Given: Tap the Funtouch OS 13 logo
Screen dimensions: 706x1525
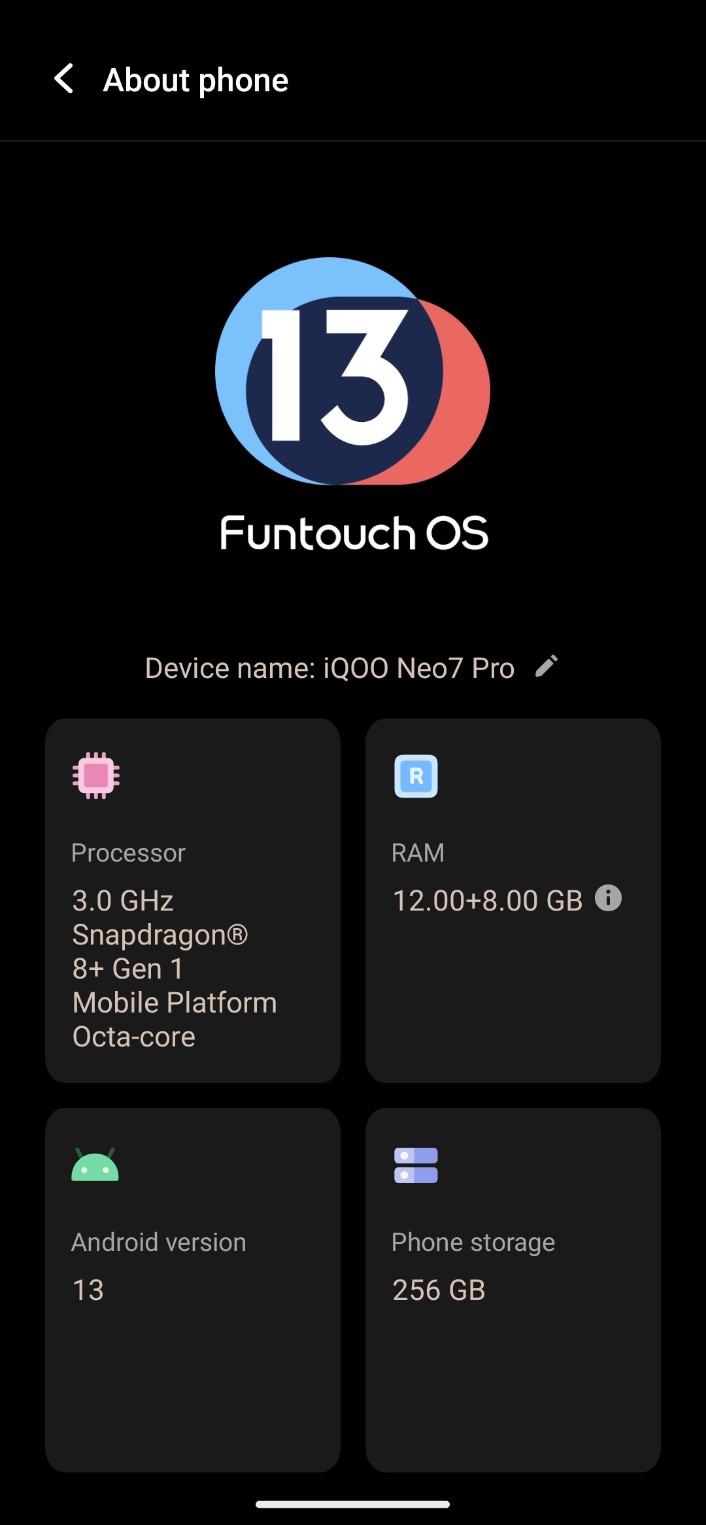Looking at the screenshot, I should point(352,372).
